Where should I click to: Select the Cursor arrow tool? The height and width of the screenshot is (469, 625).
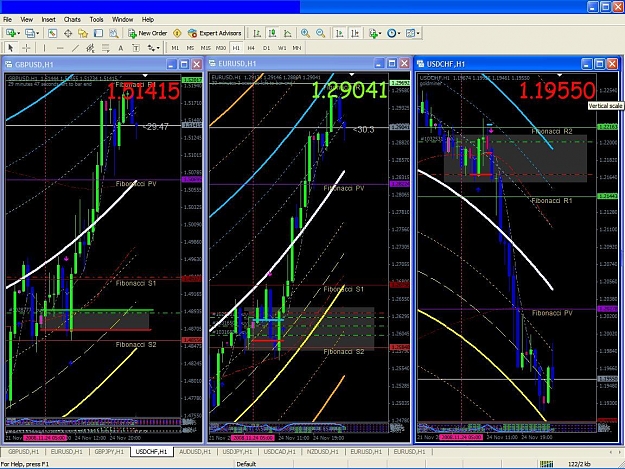click(x=11, y=48)
